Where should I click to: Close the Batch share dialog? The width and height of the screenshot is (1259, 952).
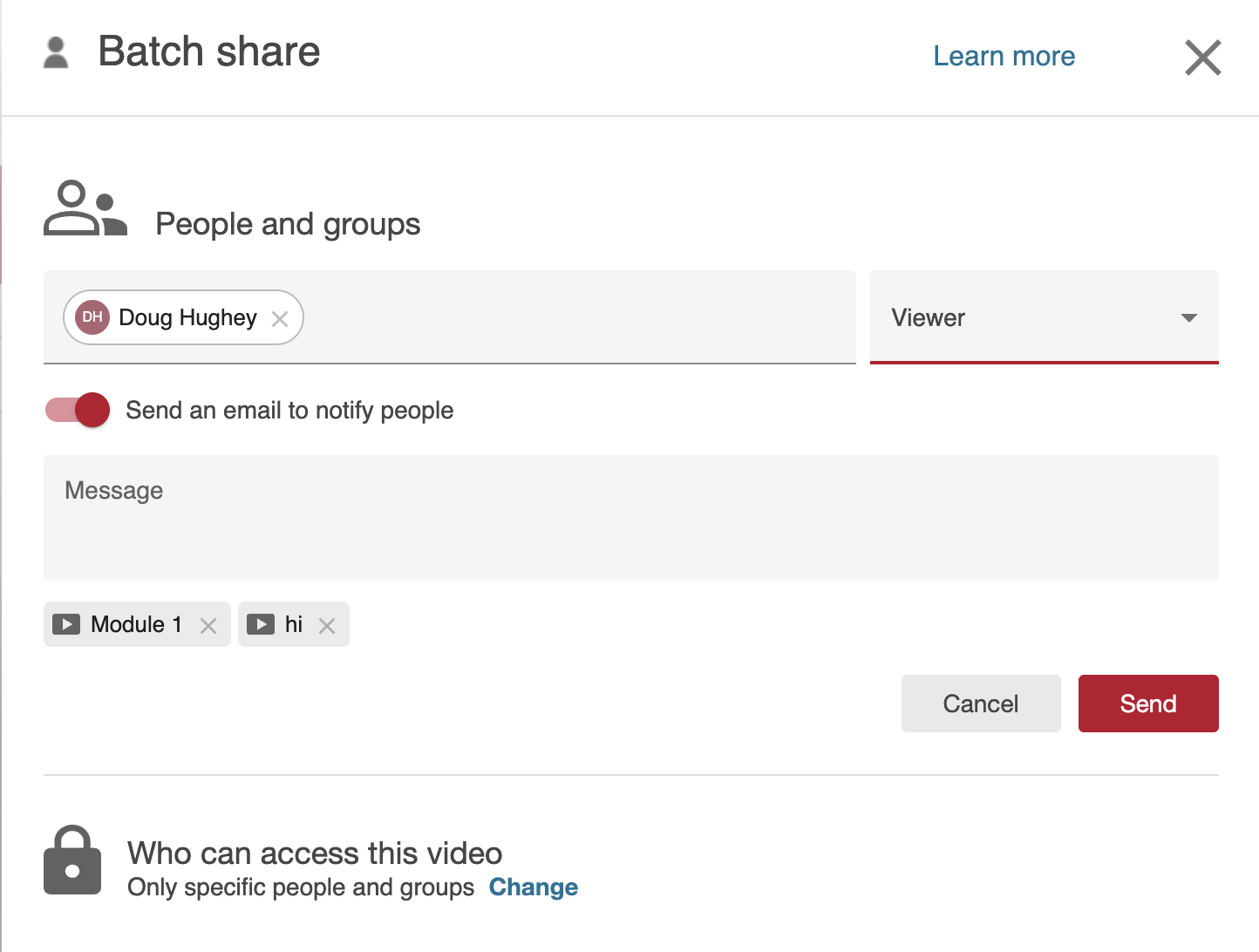point(1202,58)
